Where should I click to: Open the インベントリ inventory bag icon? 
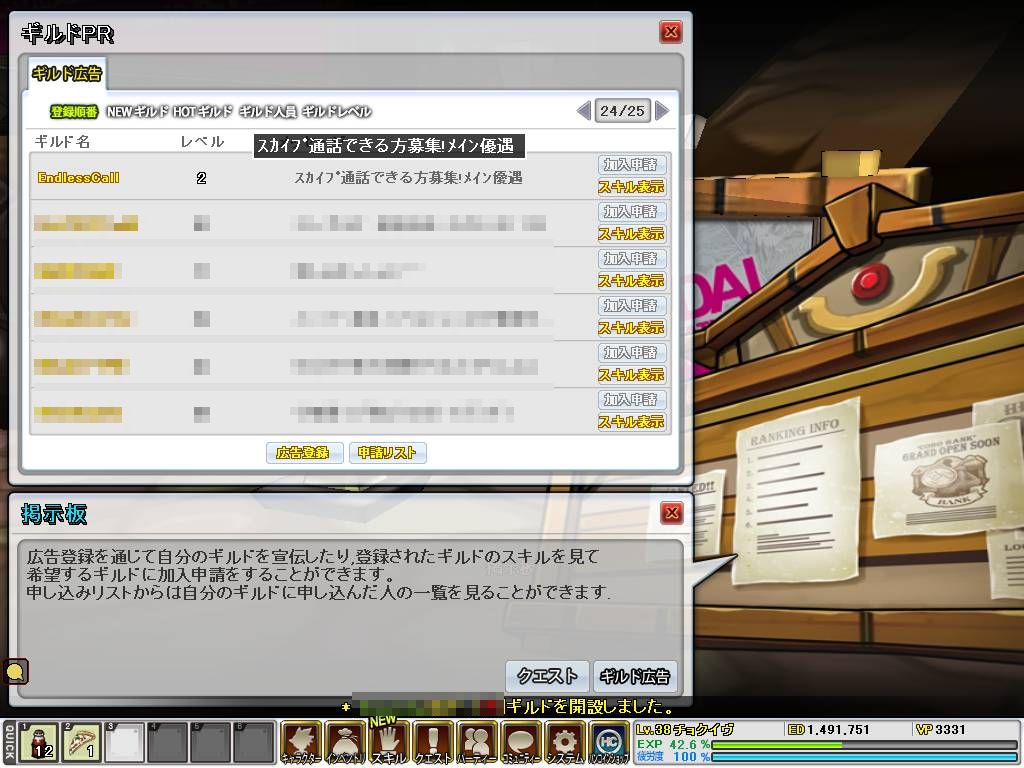pos(345,742)
